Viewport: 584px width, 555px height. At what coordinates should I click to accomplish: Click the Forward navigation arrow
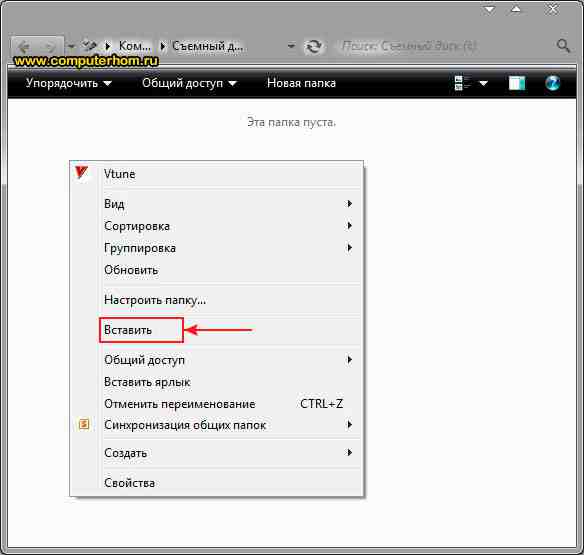(x=49, y=47)
